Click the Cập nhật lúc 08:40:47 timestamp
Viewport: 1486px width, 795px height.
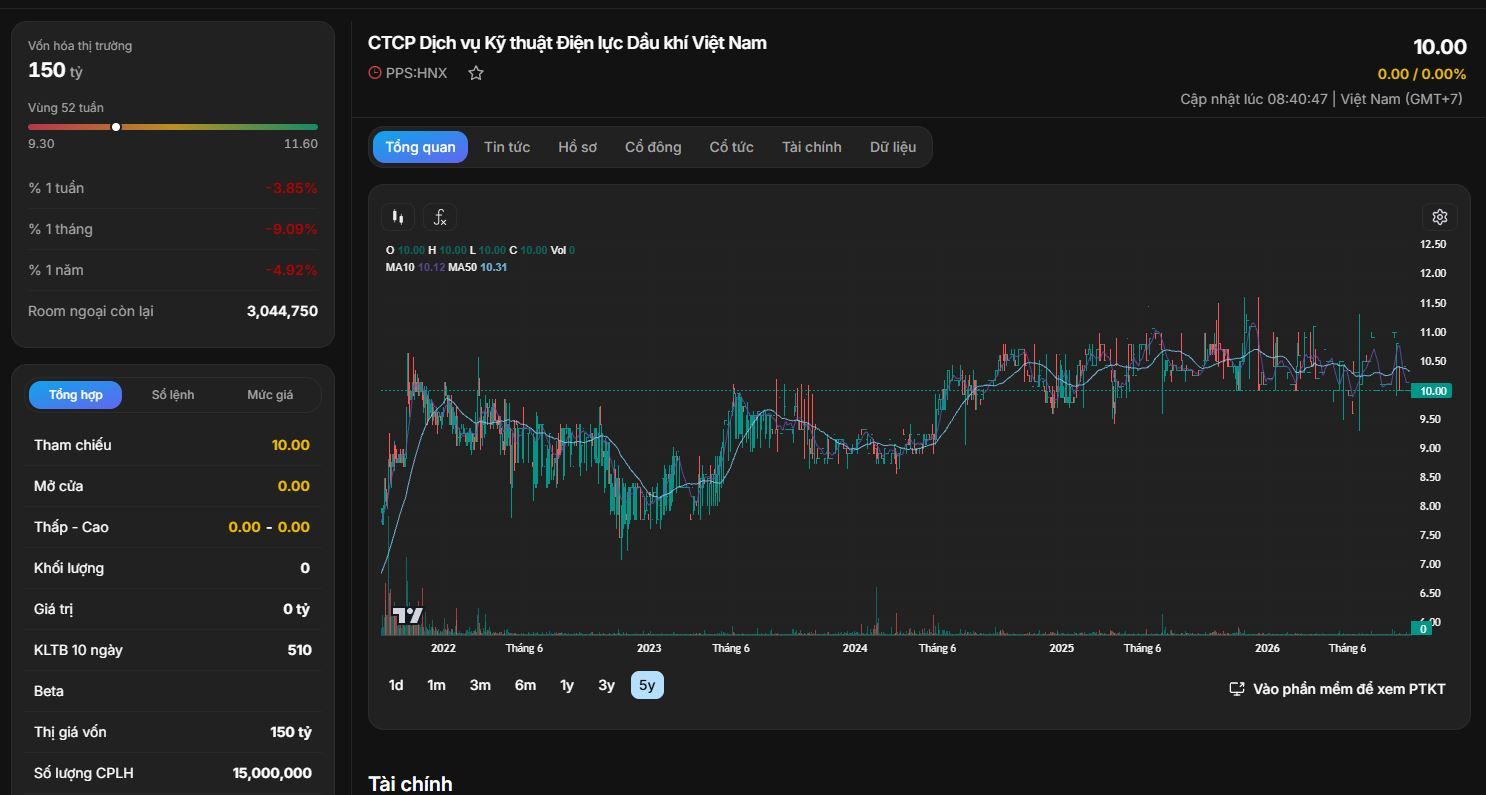click(x=1254, y=99)
